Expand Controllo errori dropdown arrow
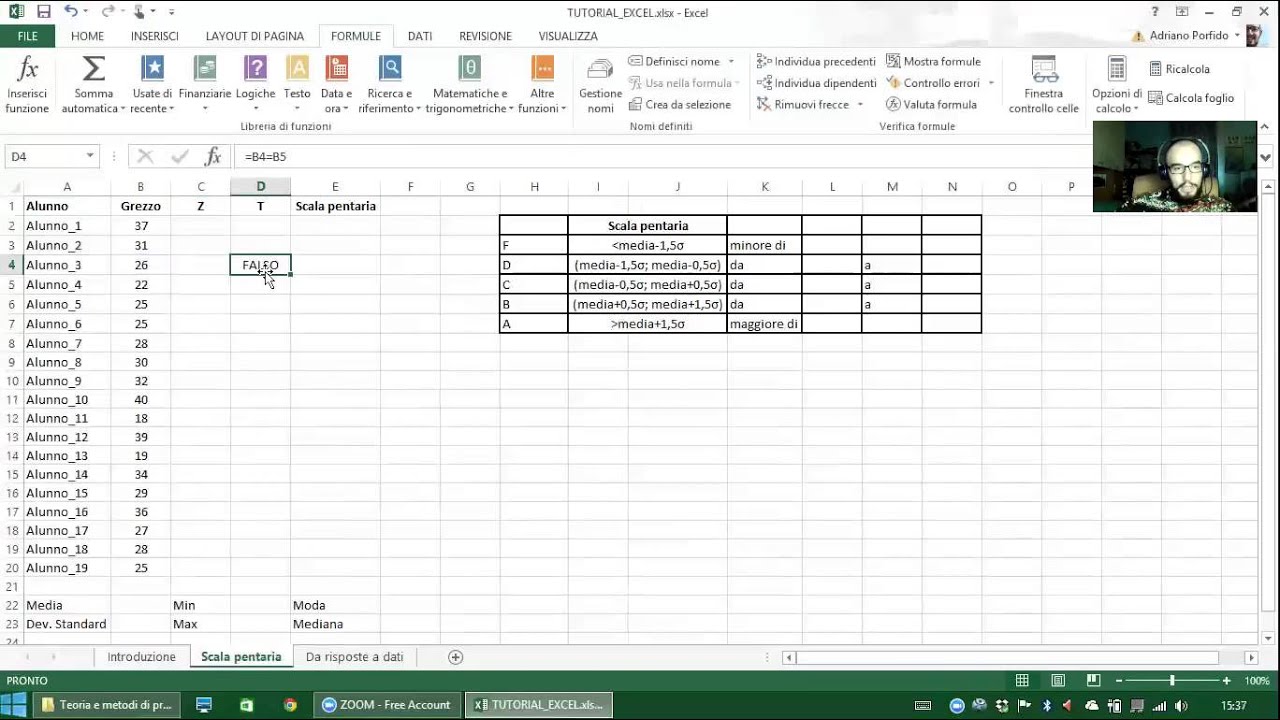1280x720 pixels. tap(991, 83)
